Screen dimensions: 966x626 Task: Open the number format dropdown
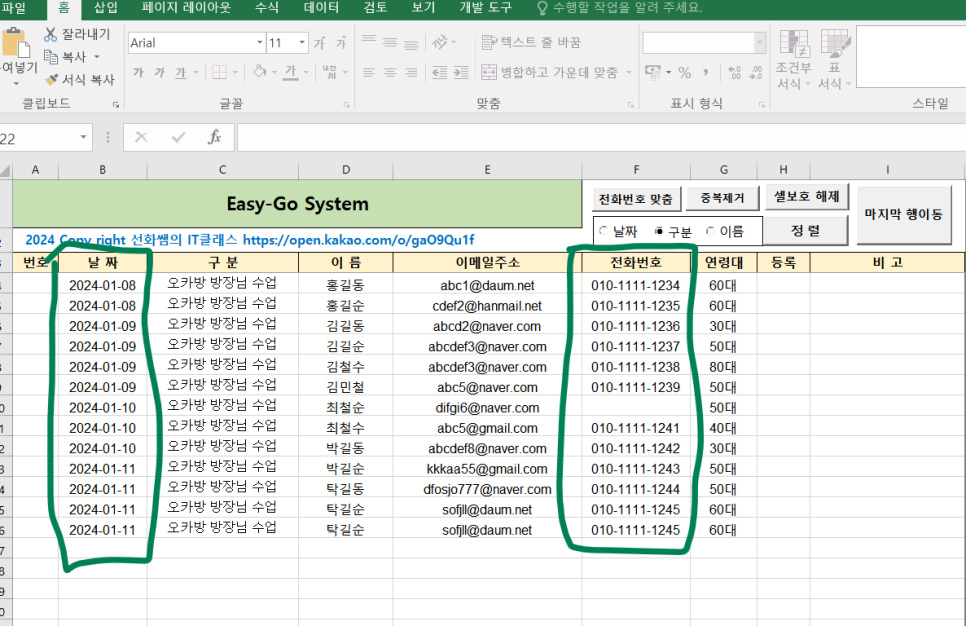point(760,43)
